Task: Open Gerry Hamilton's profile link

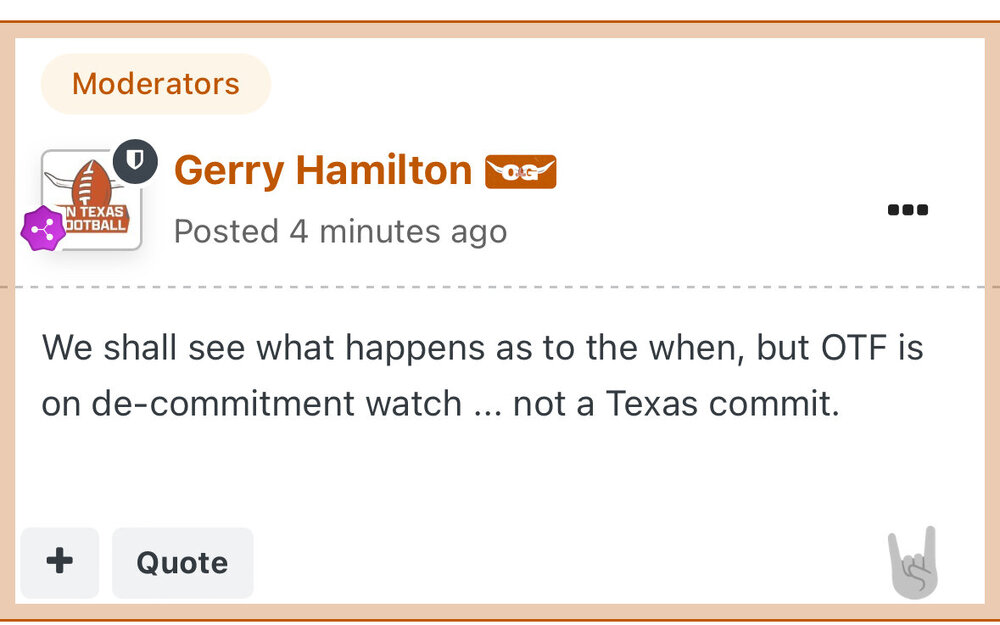Action: point(322,171)
